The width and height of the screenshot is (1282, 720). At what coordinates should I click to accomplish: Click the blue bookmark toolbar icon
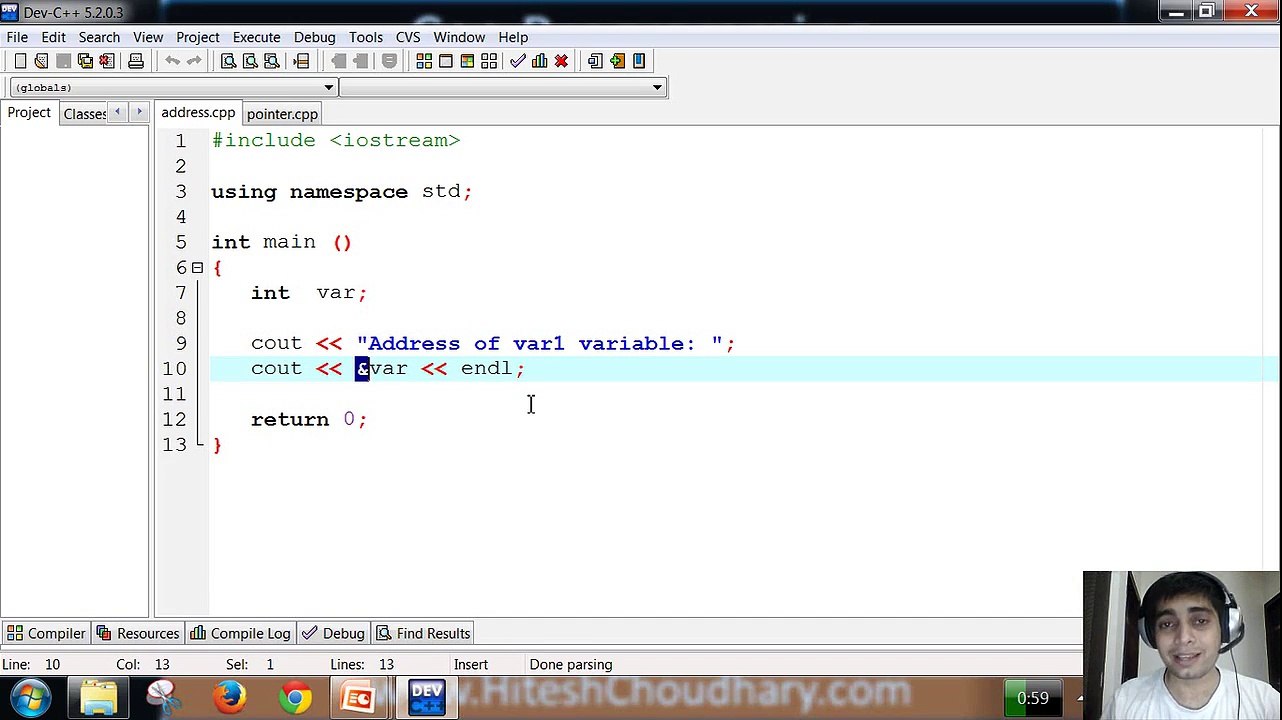639,61
